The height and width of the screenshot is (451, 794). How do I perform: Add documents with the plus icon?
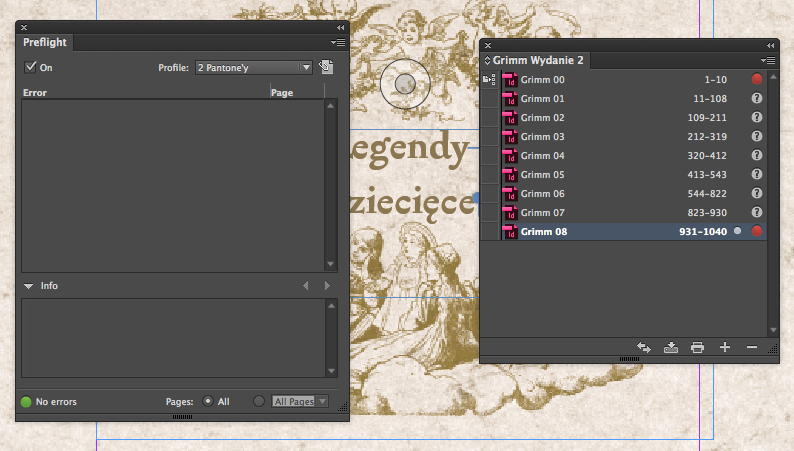click(x=725, y=347)
